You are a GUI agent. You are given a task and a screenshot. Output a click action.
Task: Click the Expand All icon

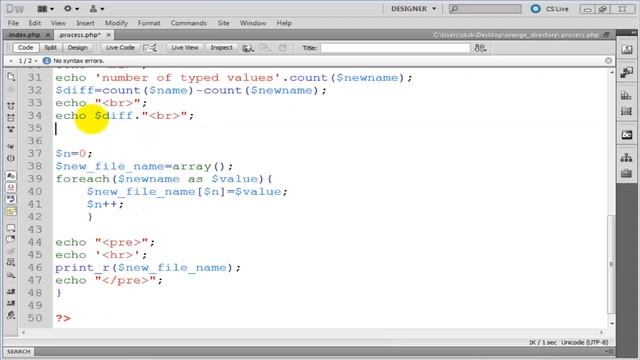[x=11, y=129]
